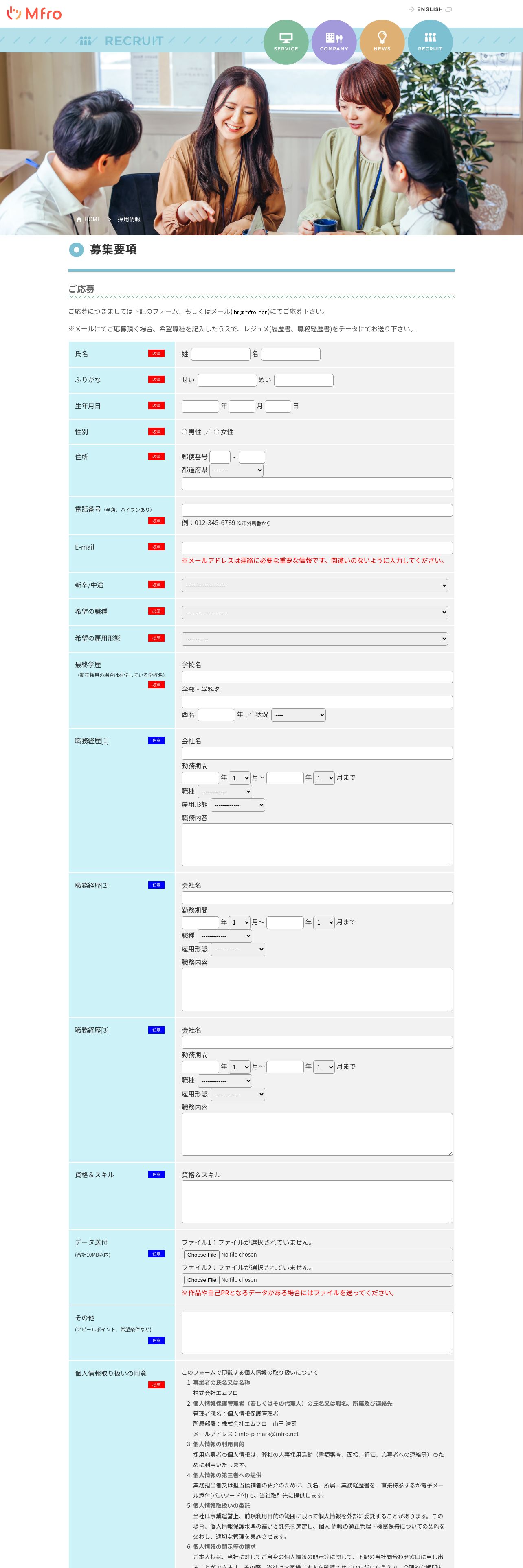Open 職務経歴[1] 雇用形態 dropdown

pos(238,805)
